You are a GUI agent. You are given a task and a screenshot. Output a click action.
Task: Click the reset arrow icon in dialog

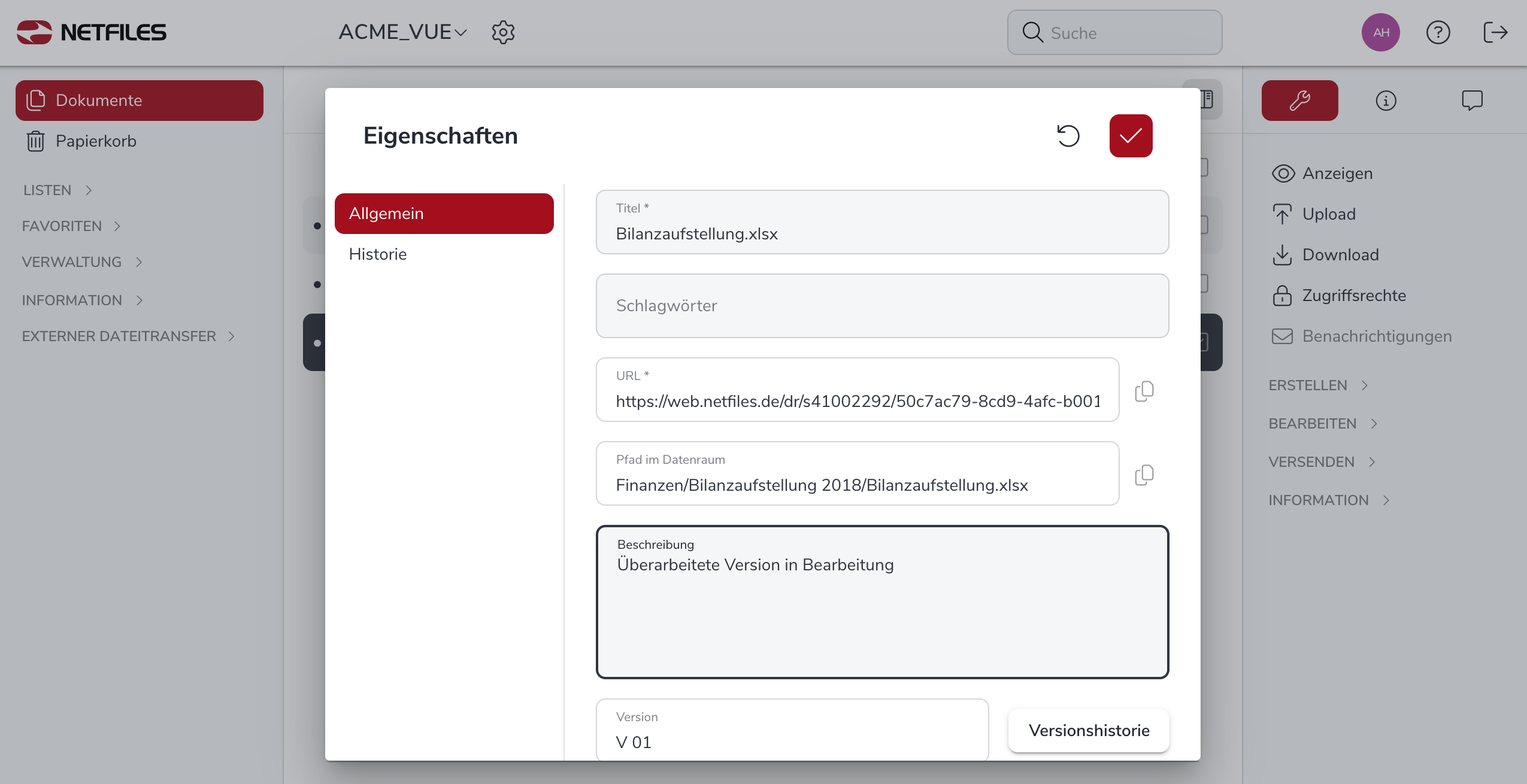coord(1068,136)
